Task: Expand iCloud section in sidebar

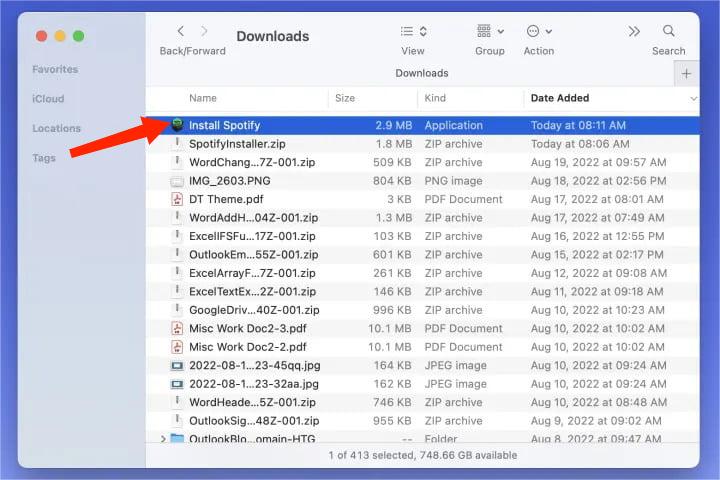Action: click(x=48, y=99)
